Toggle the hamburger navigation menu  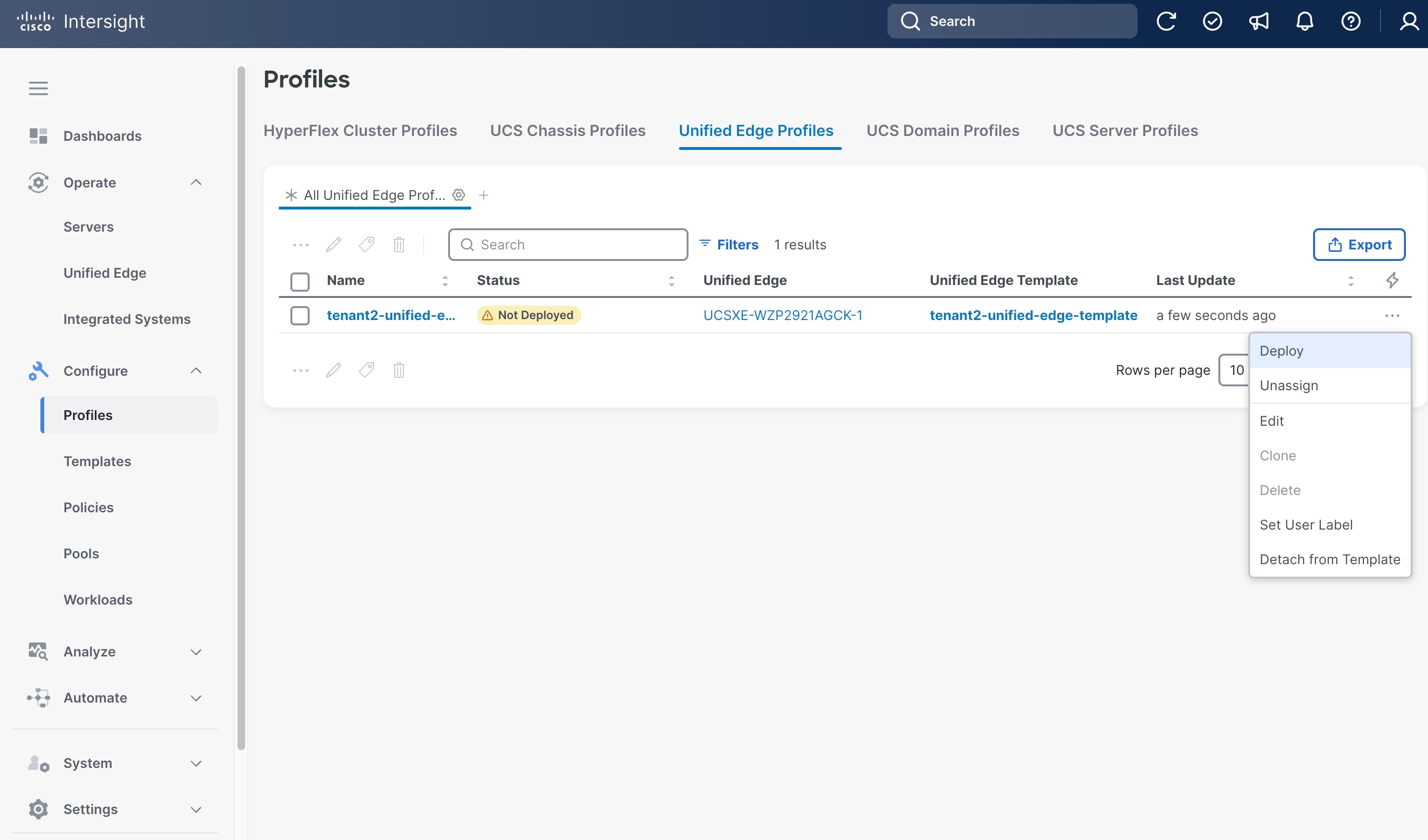(38, 88)
